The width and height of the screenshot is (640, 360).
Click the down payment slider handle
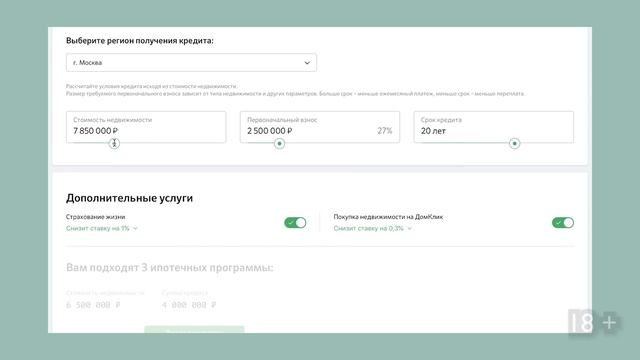[279, 144]
